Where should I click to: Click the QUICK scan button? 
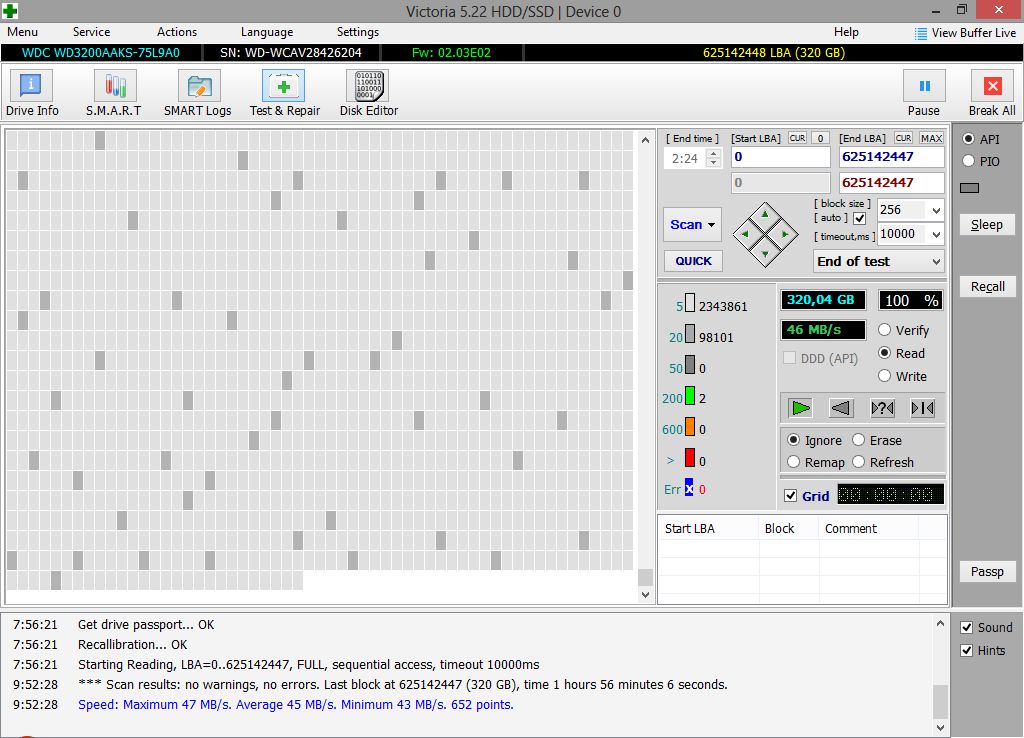point(694,261)
